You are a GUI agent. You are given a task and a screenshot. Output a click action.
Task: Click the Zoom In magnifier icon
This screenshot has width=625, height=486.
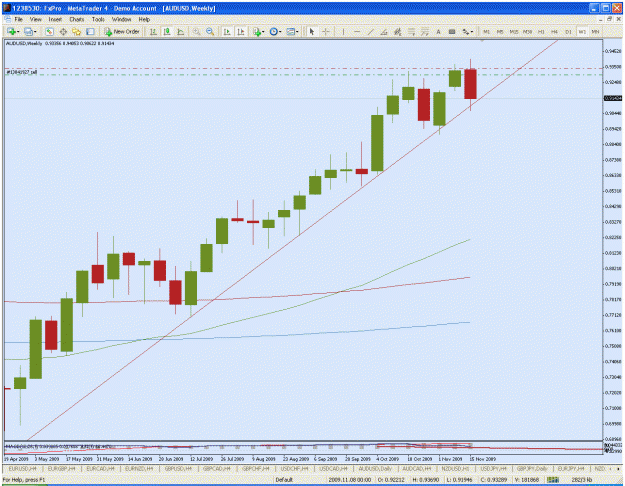[x=196, y=31]
